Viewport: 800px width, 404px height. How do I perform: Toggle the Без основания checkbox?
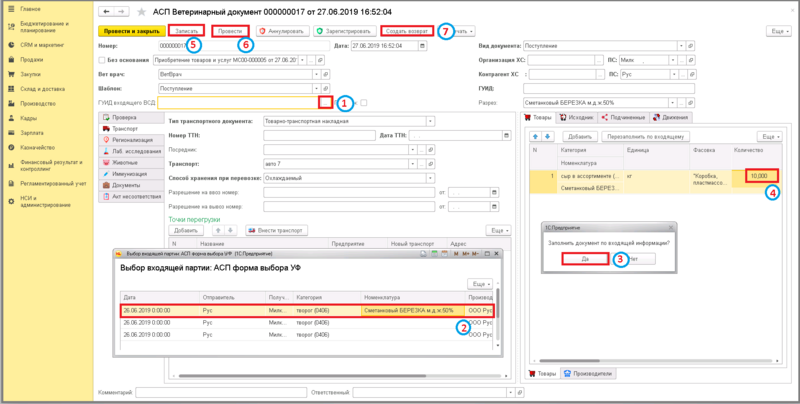pyautogui.click(x=102, y=59)
